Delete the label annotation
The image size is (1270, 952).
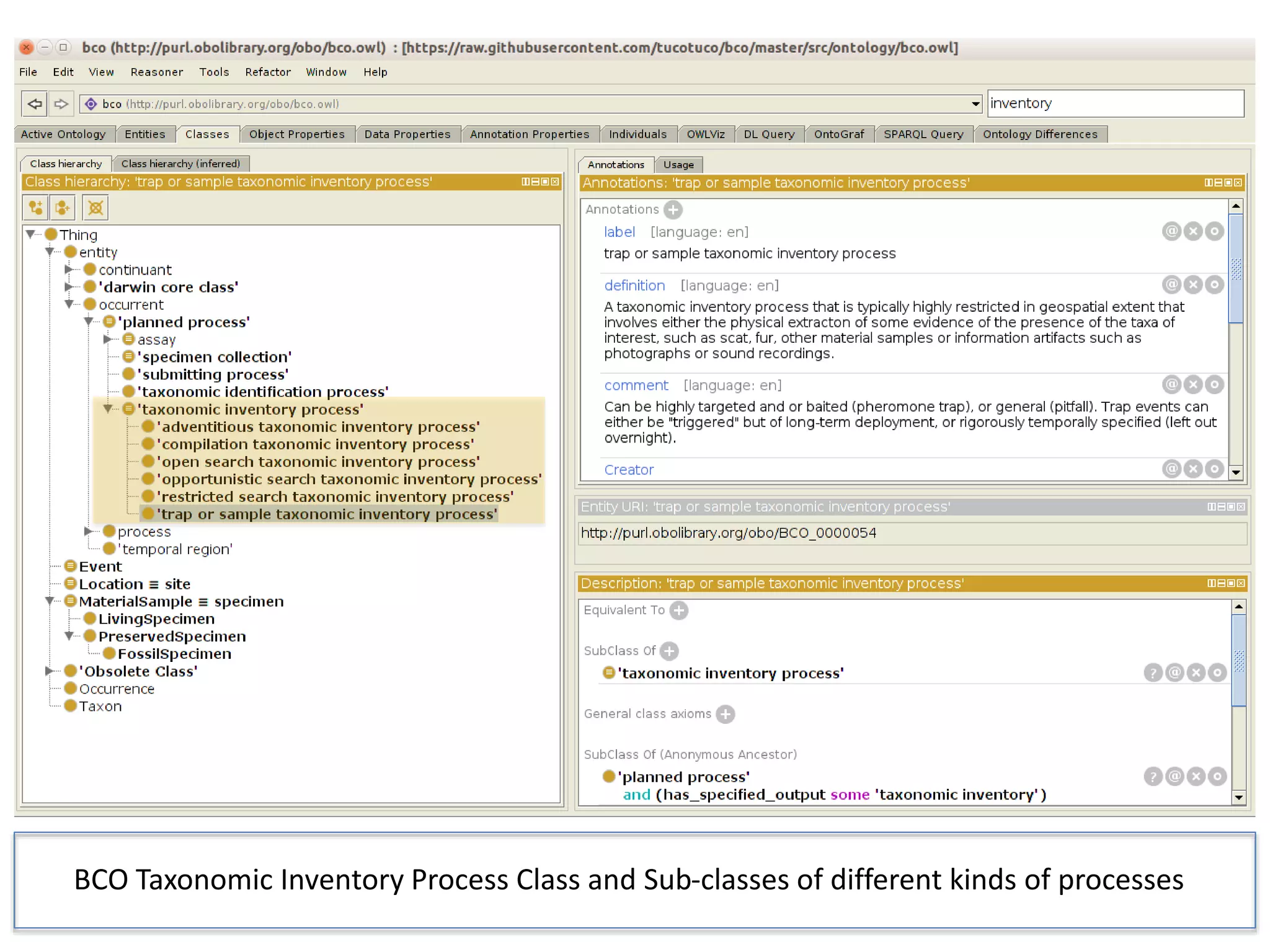tap(1193, 232)
